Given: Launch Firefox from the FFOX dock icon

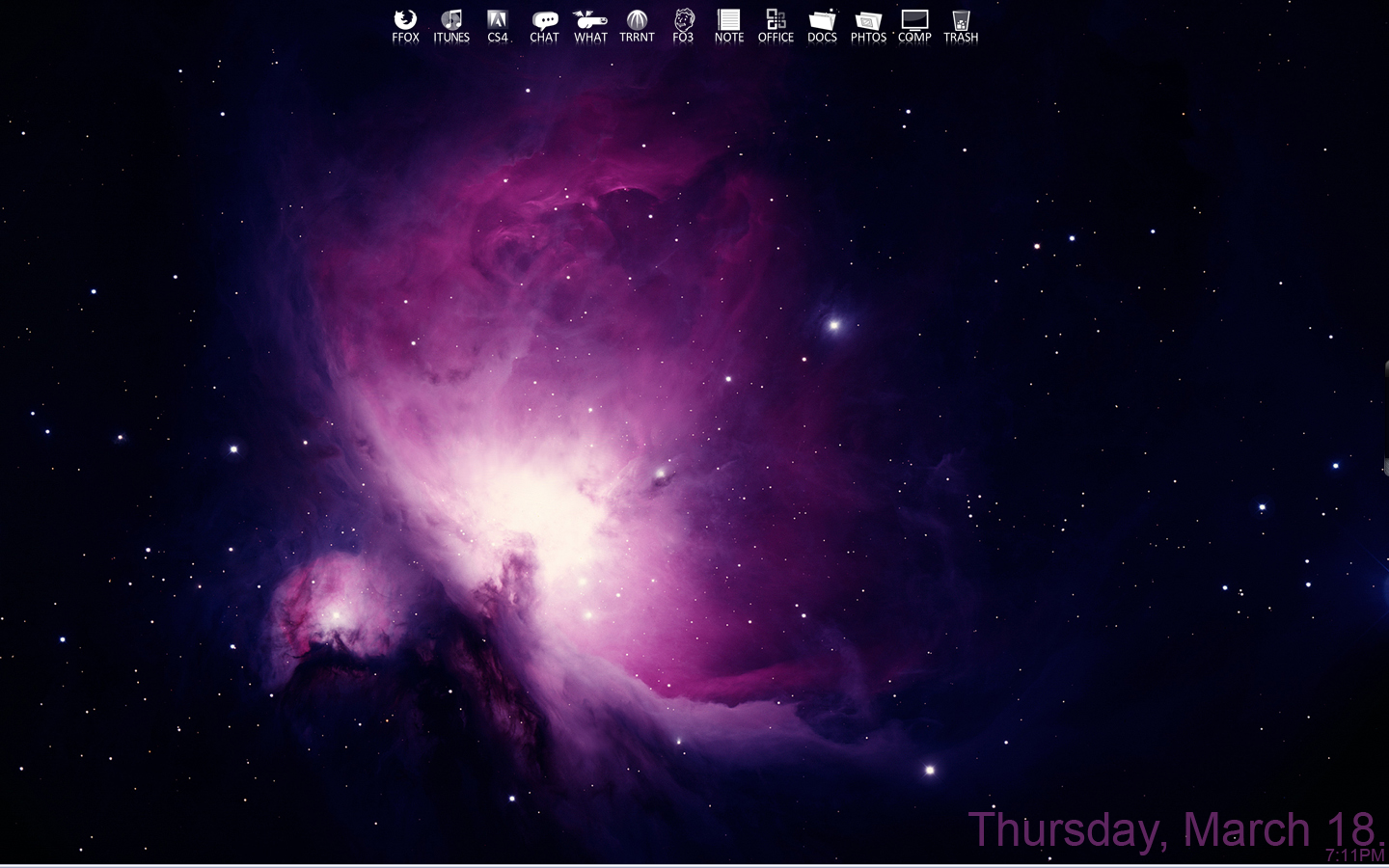Looking at the screenshot, I should 404,19.
